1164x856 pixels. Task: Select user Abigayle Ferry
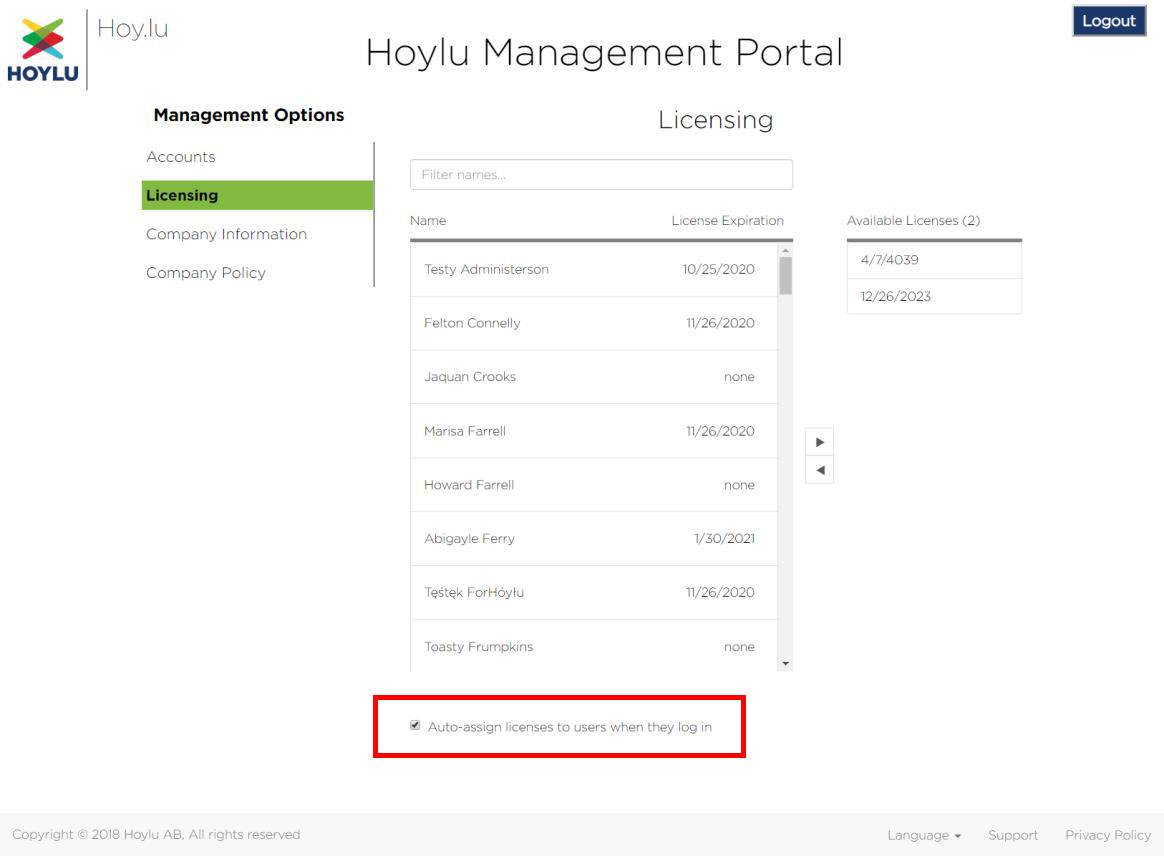(x=594, y=538)
